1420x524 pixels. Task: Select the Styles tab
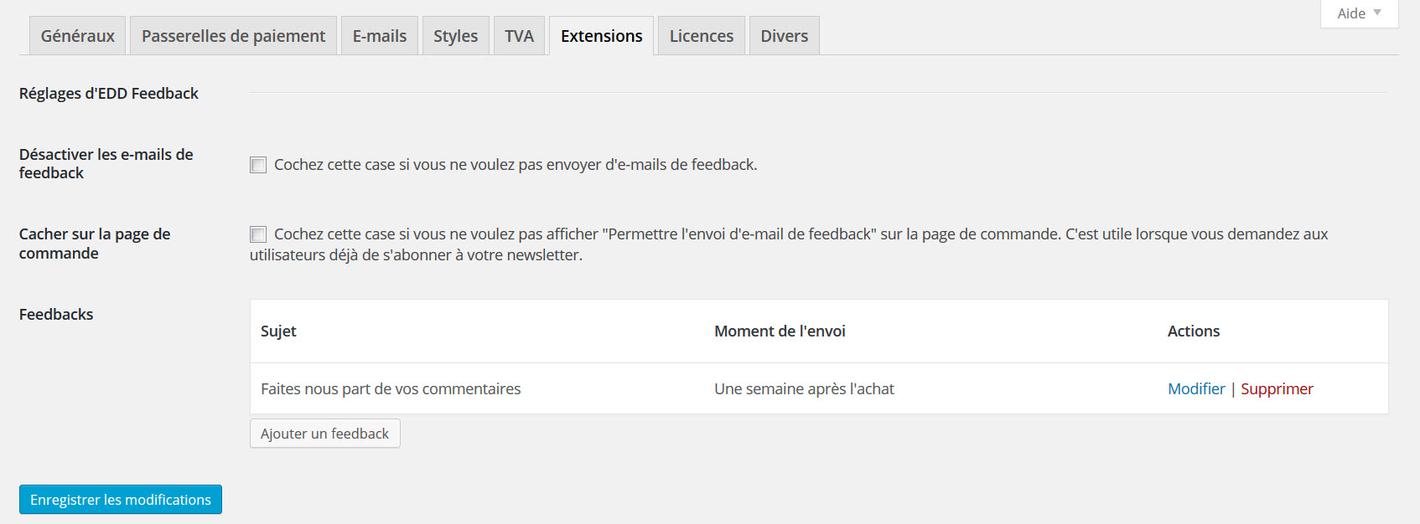click(455, 36)
